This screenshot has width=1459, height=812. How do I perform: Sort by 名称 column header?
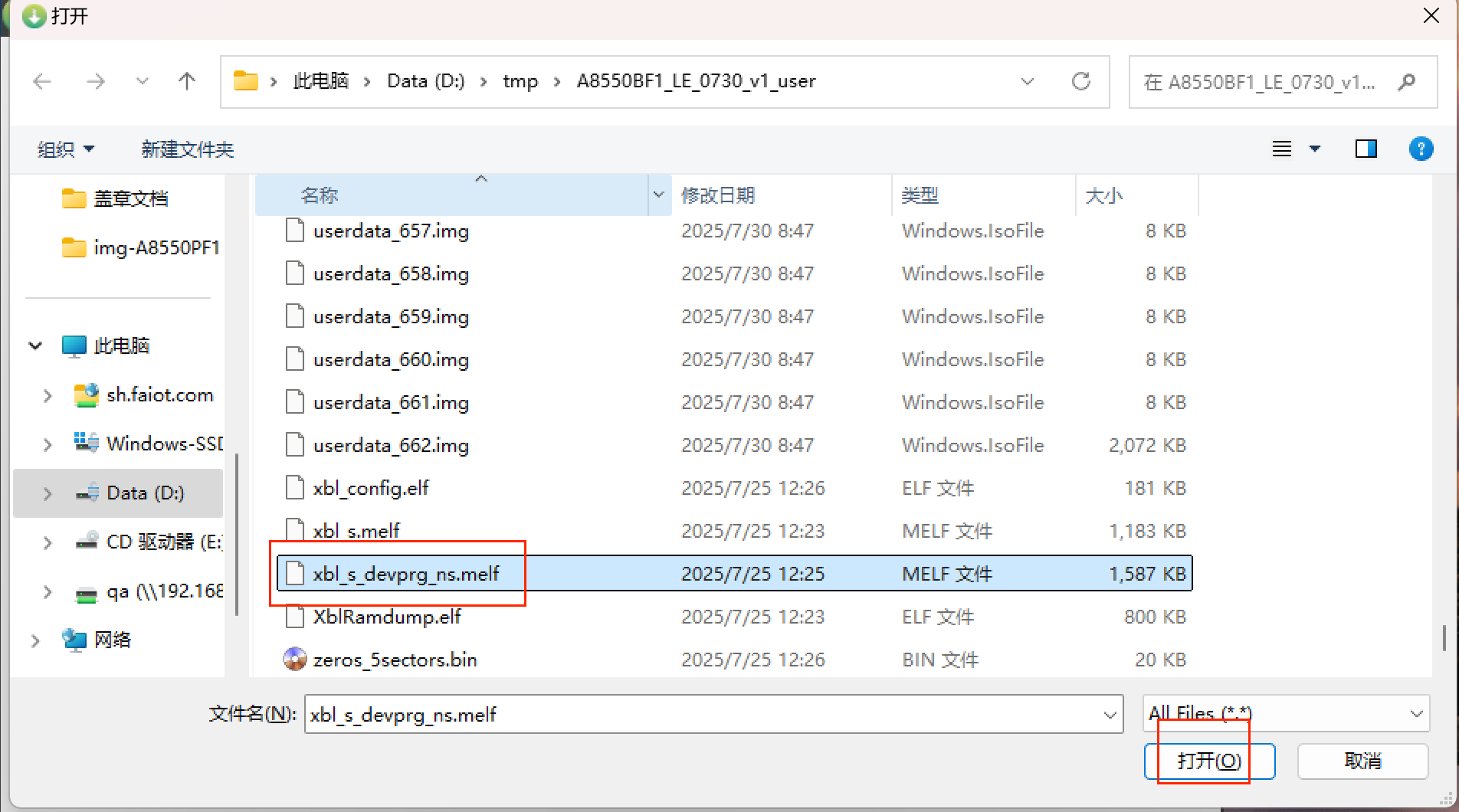pyautogui.click(x=451, y=195)
